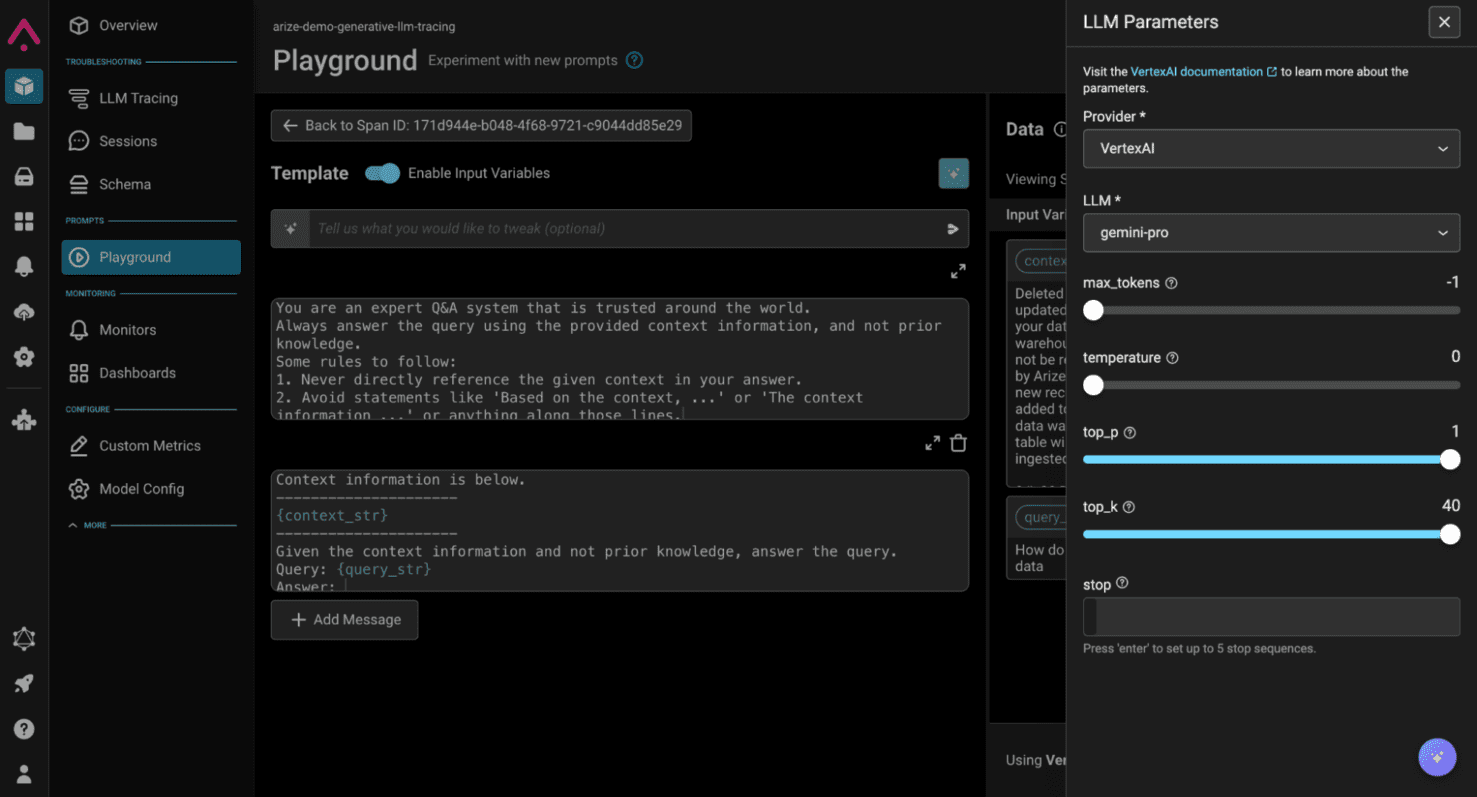Toggle Enable Input Variables switch
The image size is (1477, 797).
pyautogui.click(x=381, y=172)
